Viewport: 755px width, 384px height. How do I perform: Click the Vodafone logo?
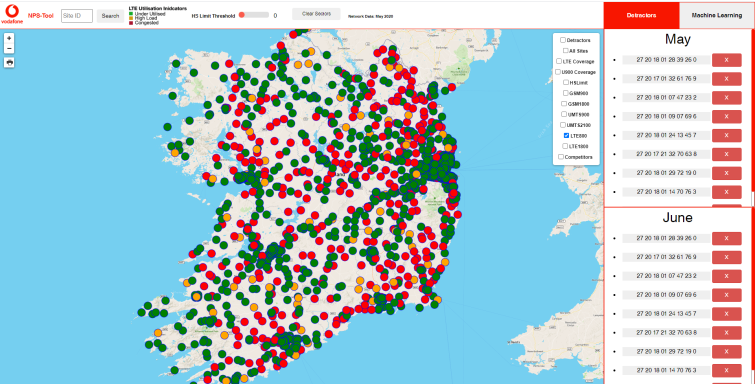click(x=11, y=14)
